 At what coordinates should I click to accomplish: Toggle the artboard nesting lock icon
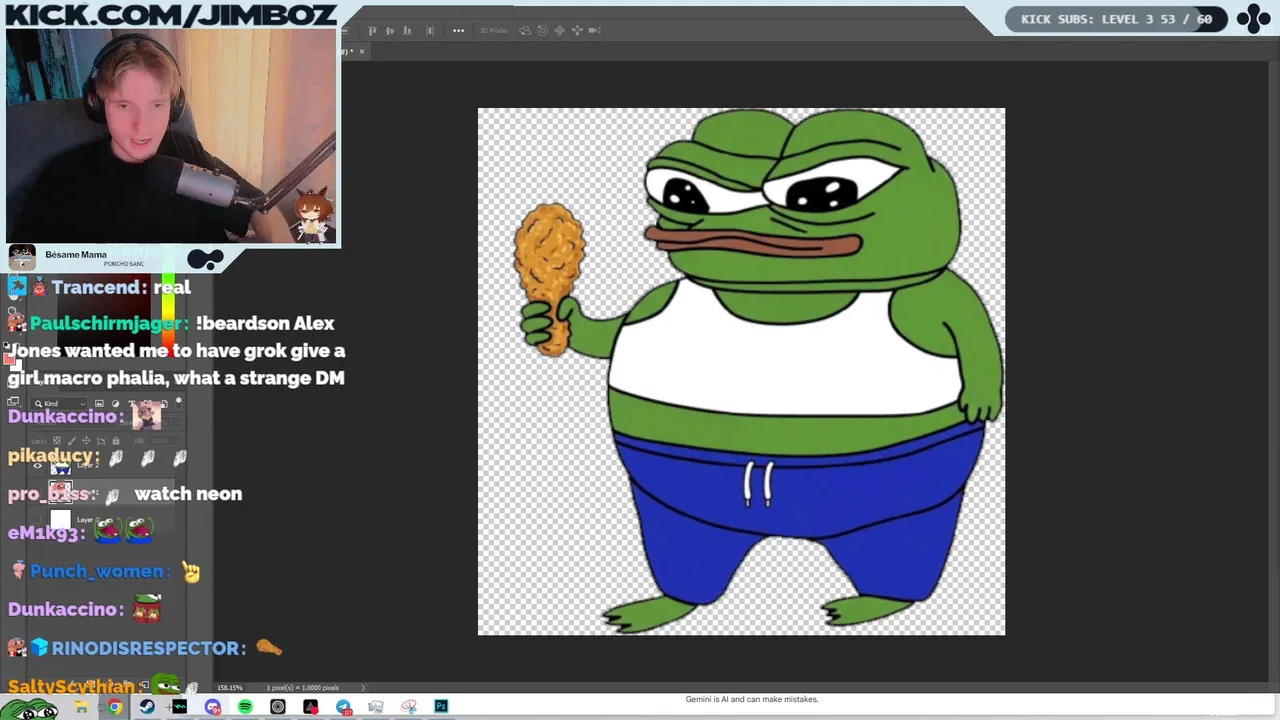click(101, 441)
